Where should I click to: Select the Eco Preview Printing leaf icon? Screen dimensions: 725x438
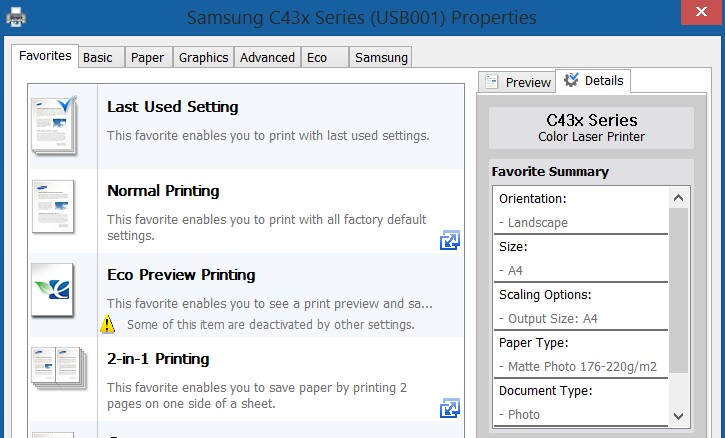click(x=53, y=290)
